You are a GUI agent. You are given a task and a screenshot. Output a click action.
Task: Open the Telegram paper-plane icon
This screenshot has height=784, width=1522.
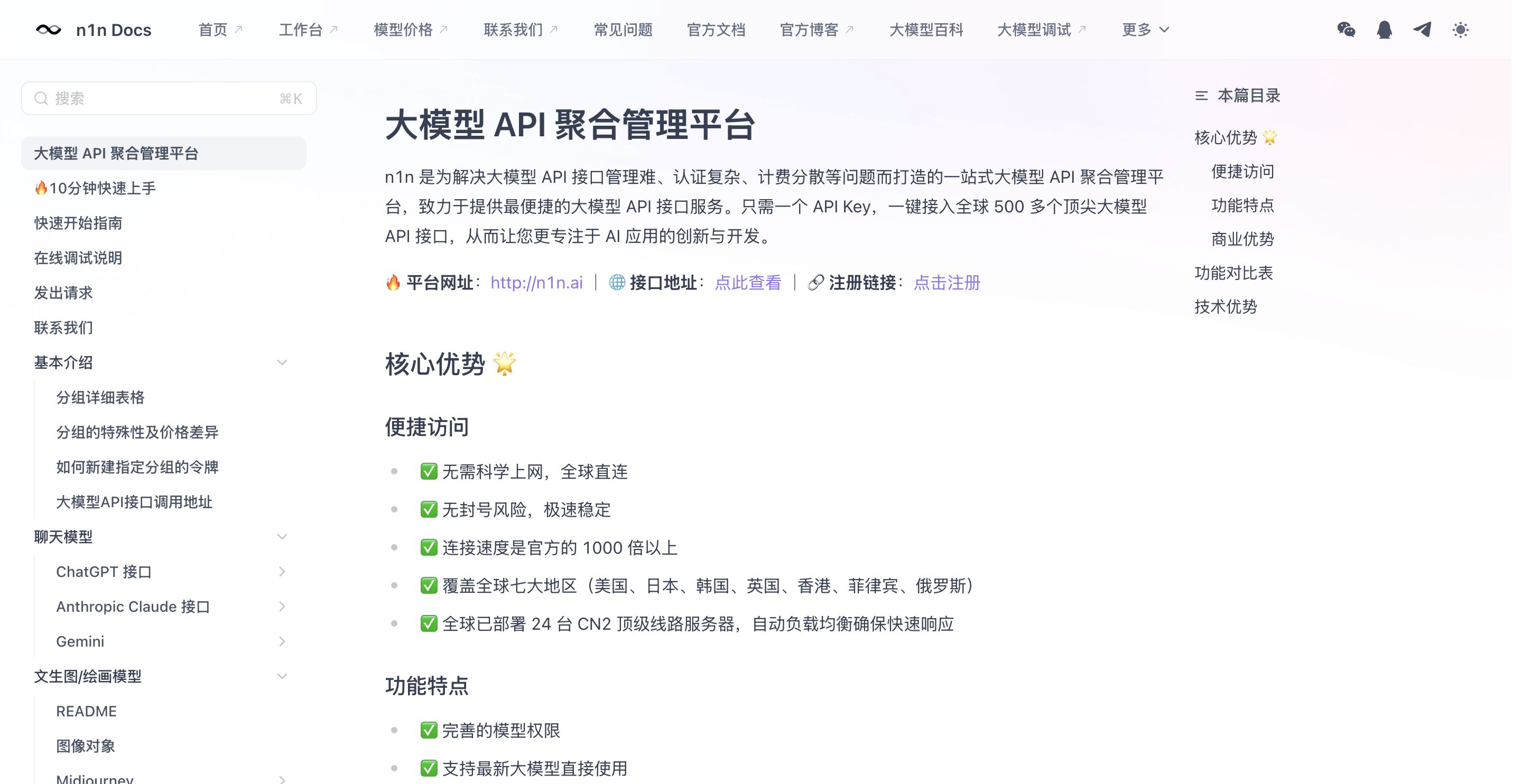[x=1422, y=30]
